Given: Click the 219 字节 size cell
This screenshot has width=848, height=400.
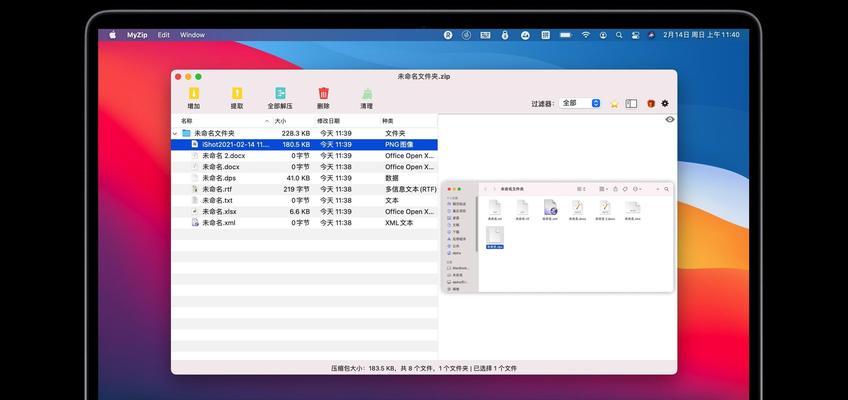Looking at the screenshot, I should [296, 189].
